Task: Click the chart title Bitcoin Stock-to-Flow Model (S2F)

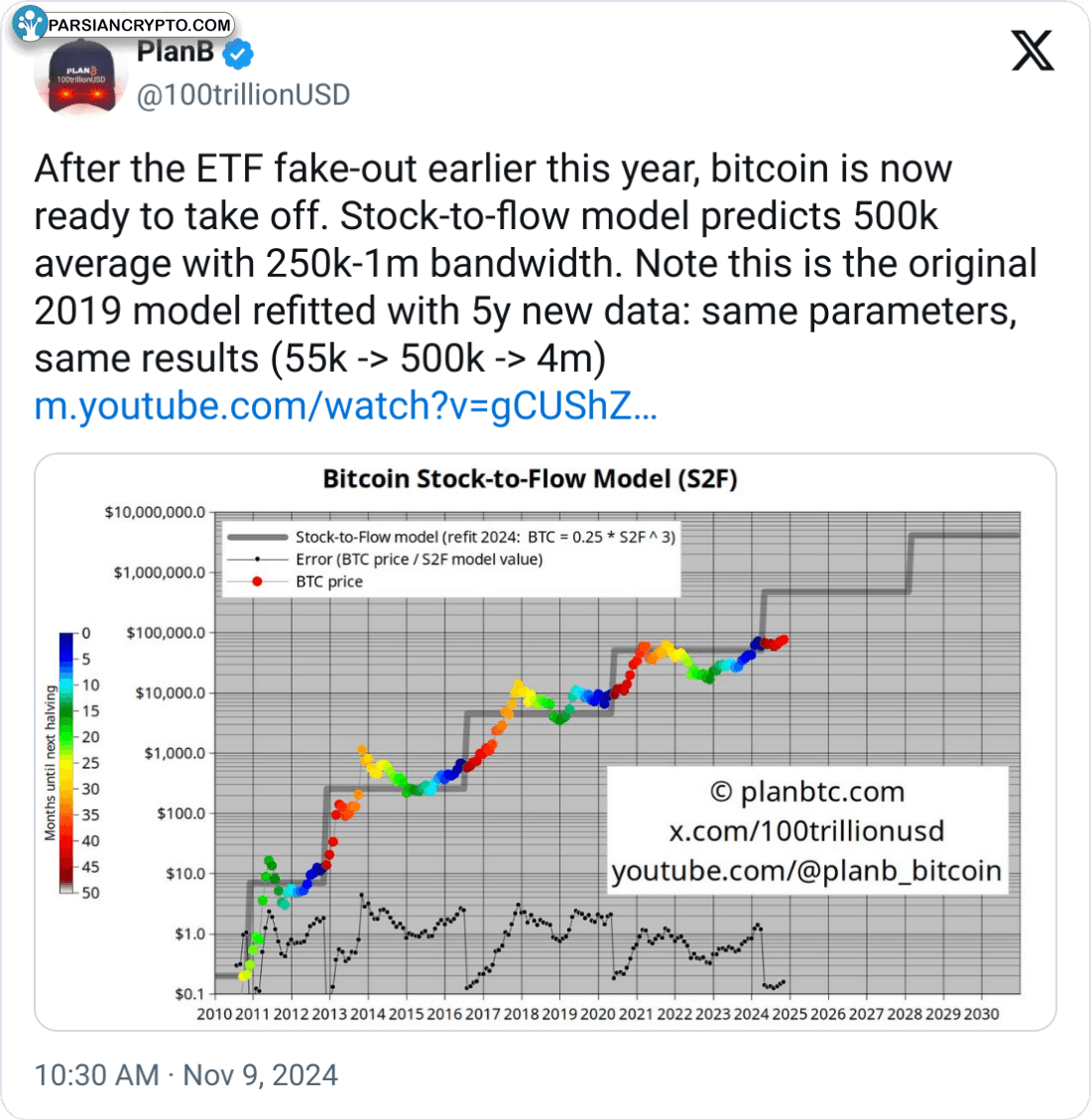Action: (x=530, y=478)
